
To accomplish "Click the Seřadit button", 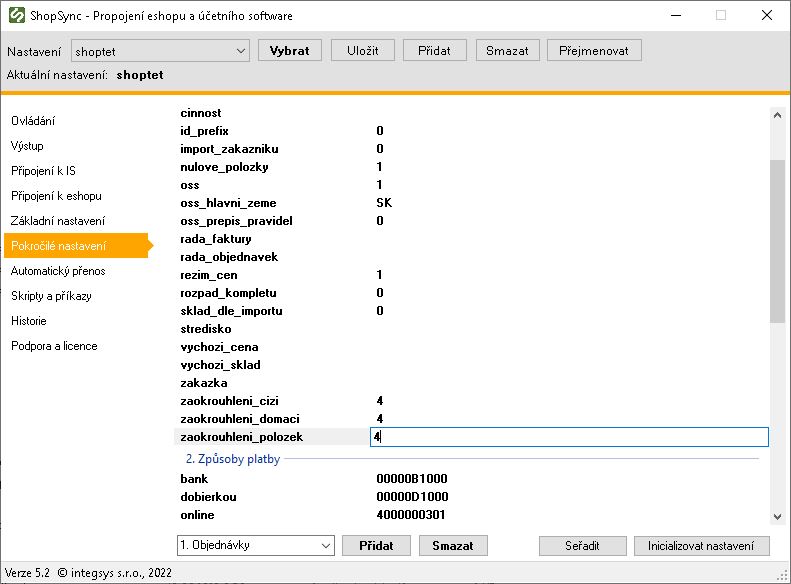I will tap(582, 546).
